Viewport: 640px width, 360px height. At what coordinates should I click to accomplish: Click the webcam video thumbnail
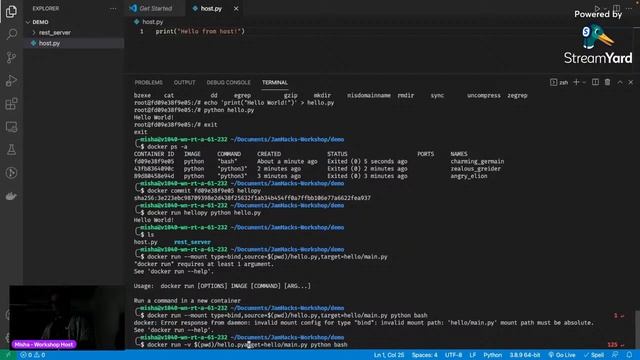pos(67,317)
